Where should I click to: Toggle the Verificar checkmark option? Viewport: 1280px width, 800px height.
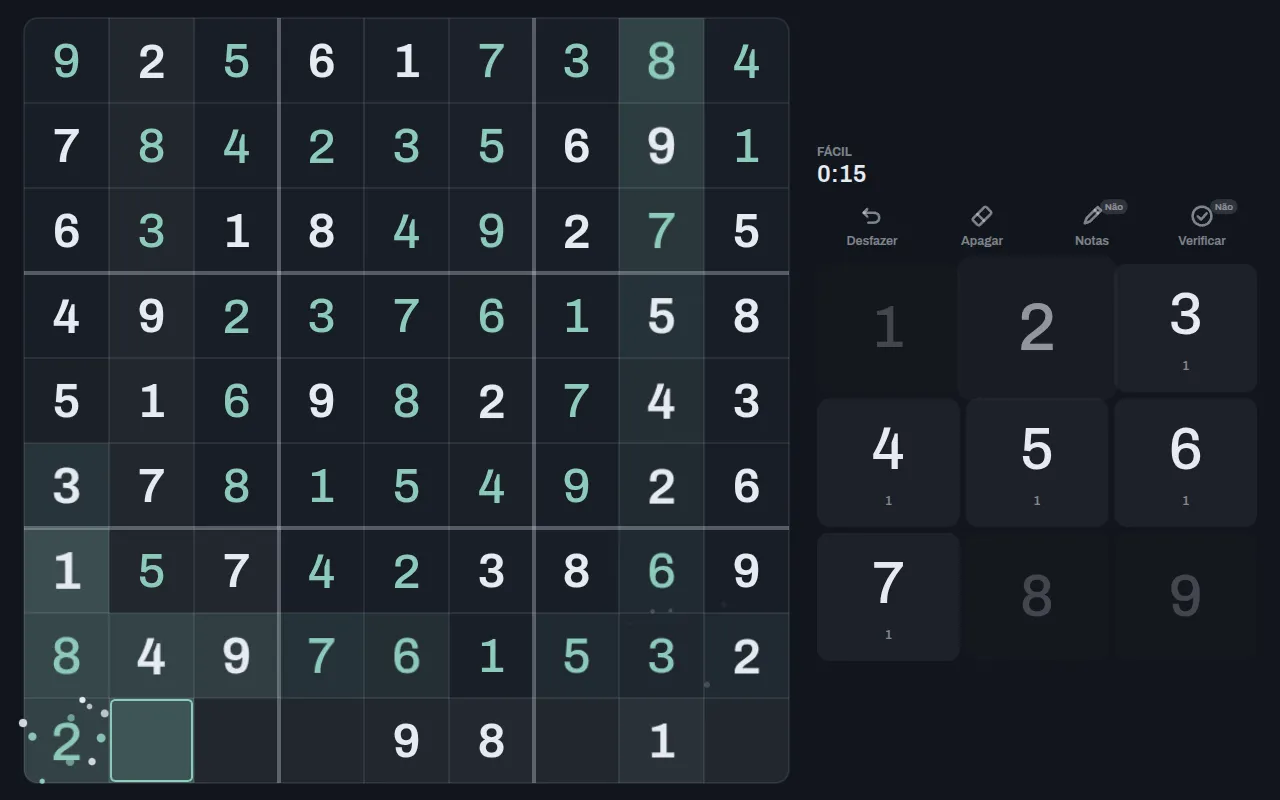pyautogui.click(x=1202, y=216)
